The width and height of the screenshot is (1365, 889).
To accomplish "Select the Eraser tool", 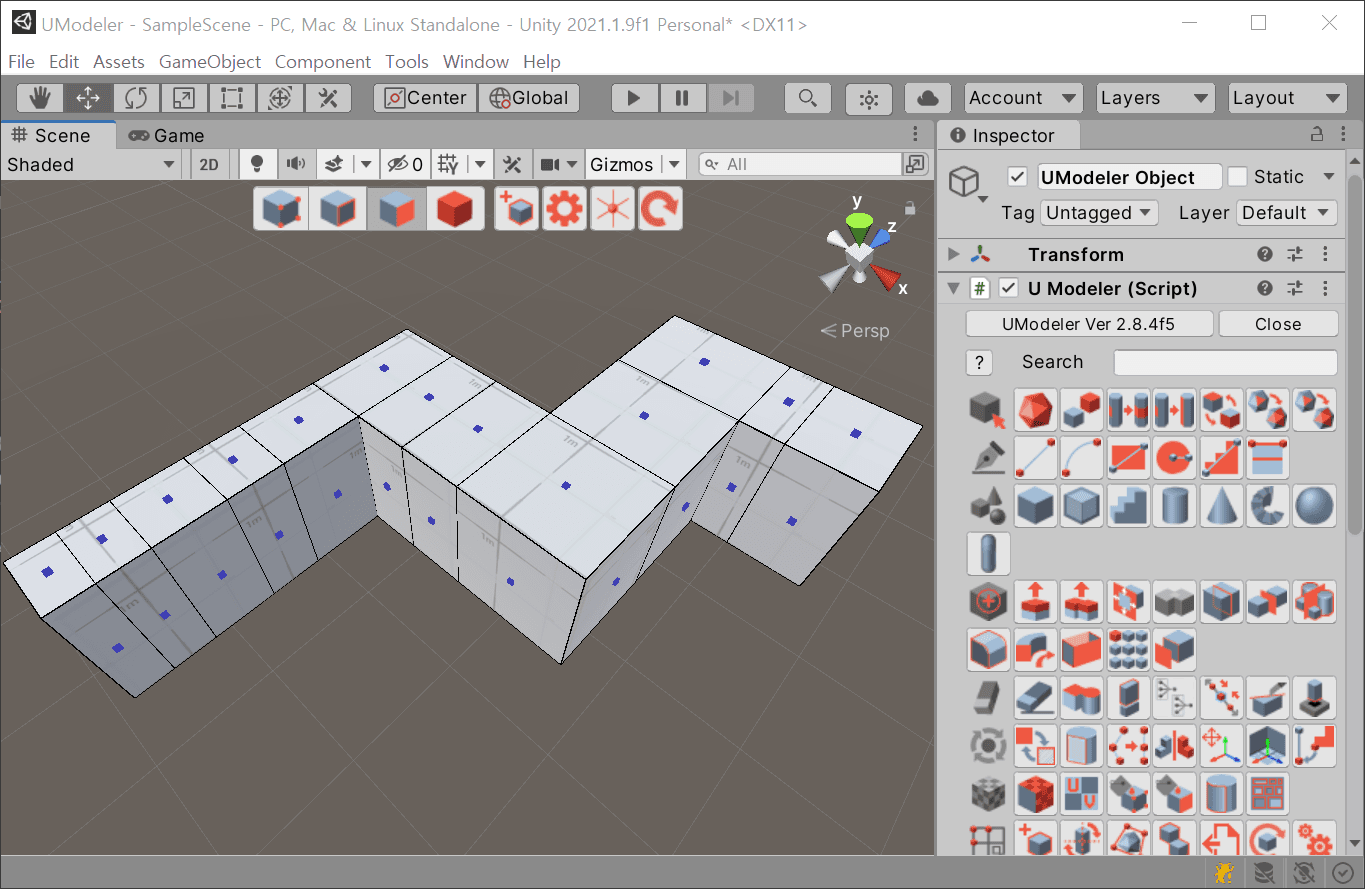I will (1035, 697).
